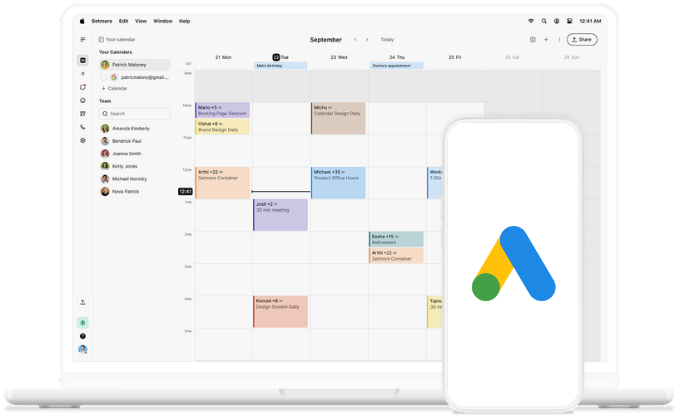Click the September month title
The width and height of the screenshot is (680, 420).
(x=326, y=39)
